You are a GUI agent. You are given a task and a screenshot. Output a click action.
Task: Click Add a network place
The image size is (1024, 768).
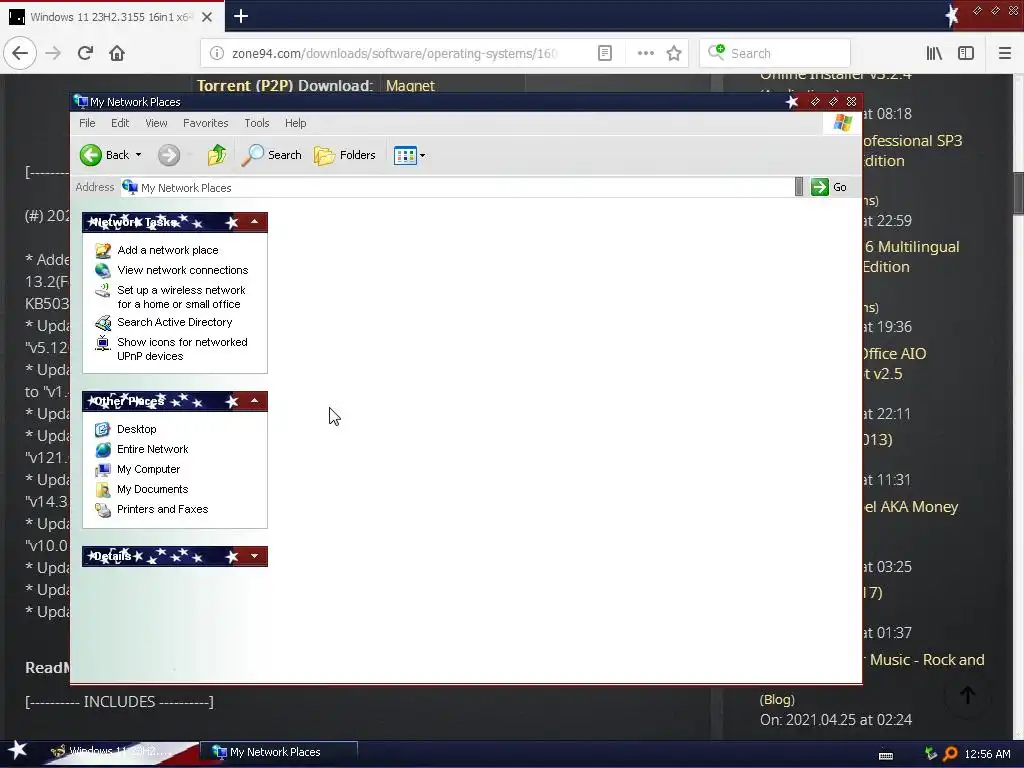pyautogui.click(x=168, y=250)
